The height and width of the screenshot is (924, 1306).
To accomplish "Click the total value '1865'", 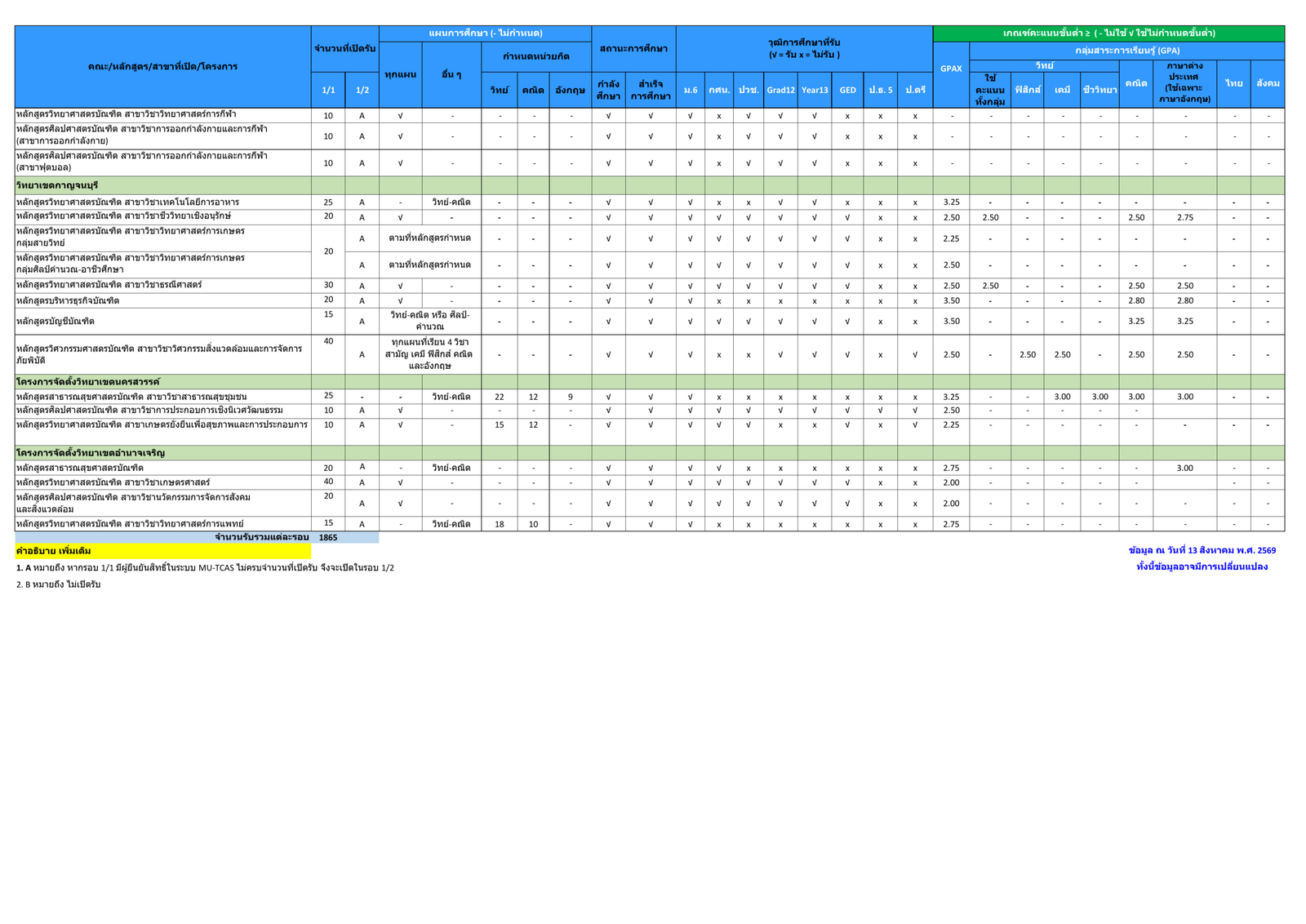I will click(x=328, y=537).
